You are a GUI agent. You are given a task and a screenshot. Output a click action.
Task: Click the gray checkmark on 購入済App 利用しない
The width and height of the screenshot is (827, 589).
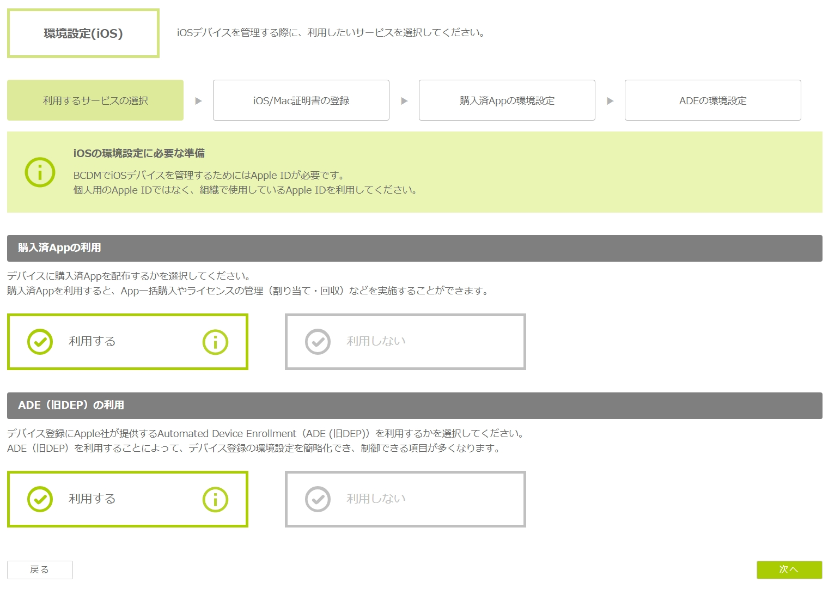pyautogui.click(x=317, y=342)
